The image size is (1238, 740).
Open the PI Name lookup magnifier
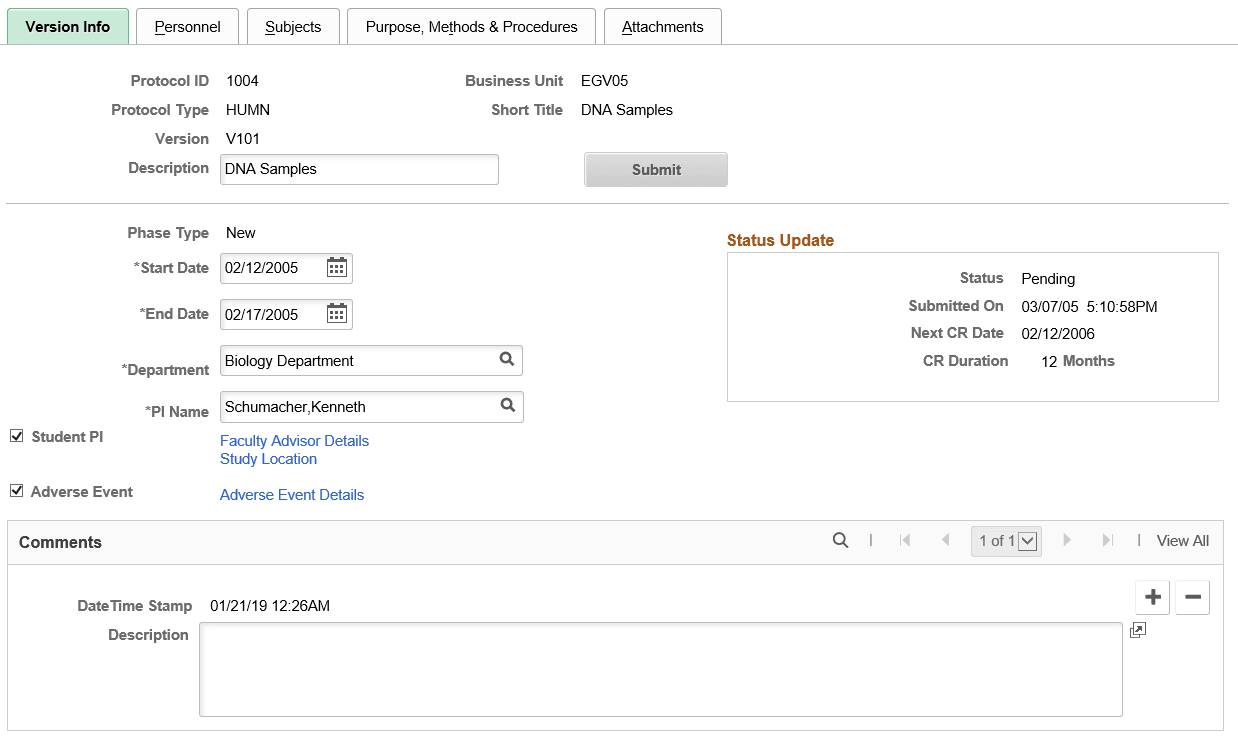(x=507, y=406)
